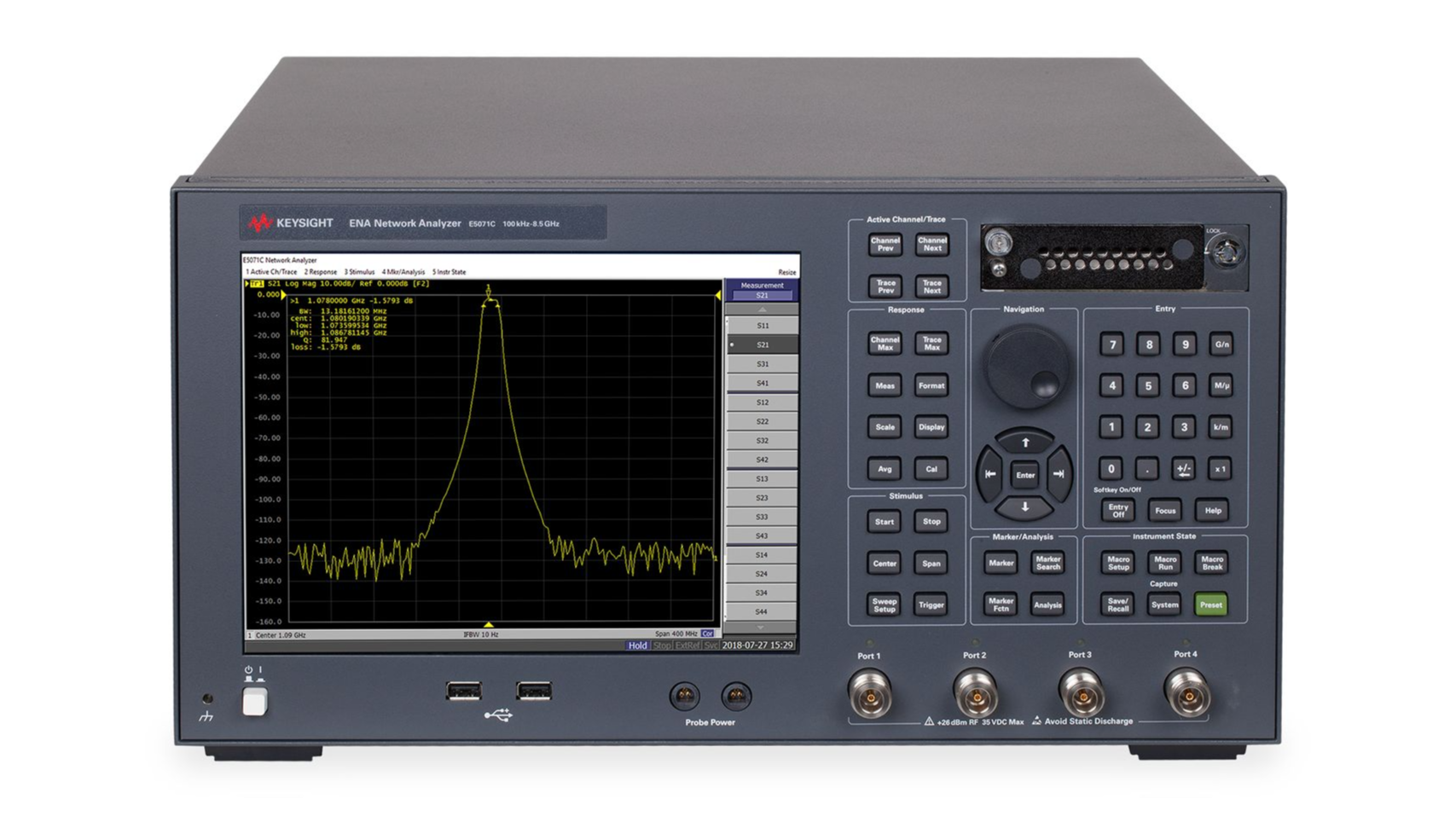Push the Enter key
The height and width of the screenshot is (828, 1456).
point(1024,475)
